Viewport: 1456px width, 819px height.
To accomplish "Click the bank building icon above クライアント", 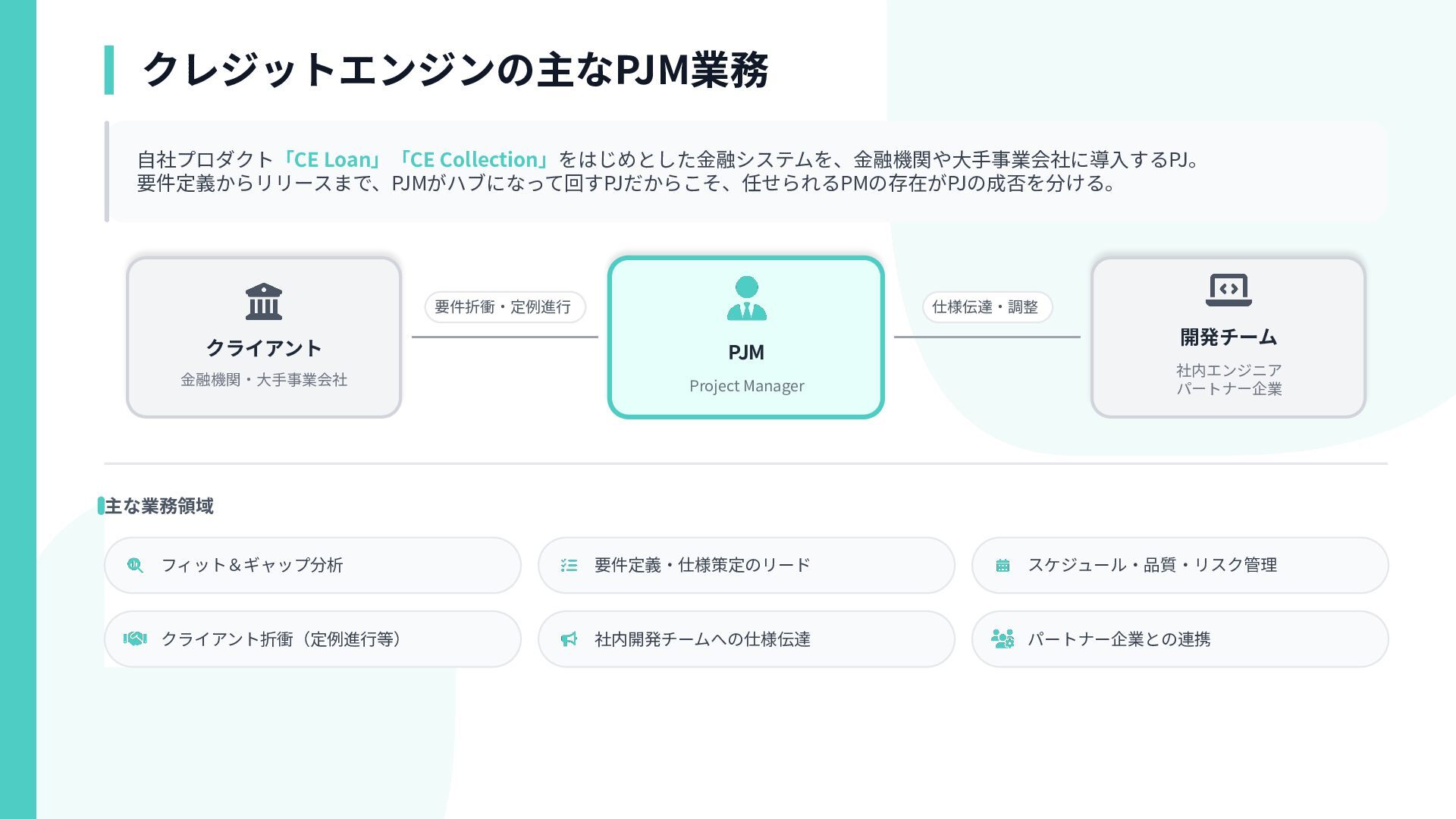I will click(x=264, y=302).
